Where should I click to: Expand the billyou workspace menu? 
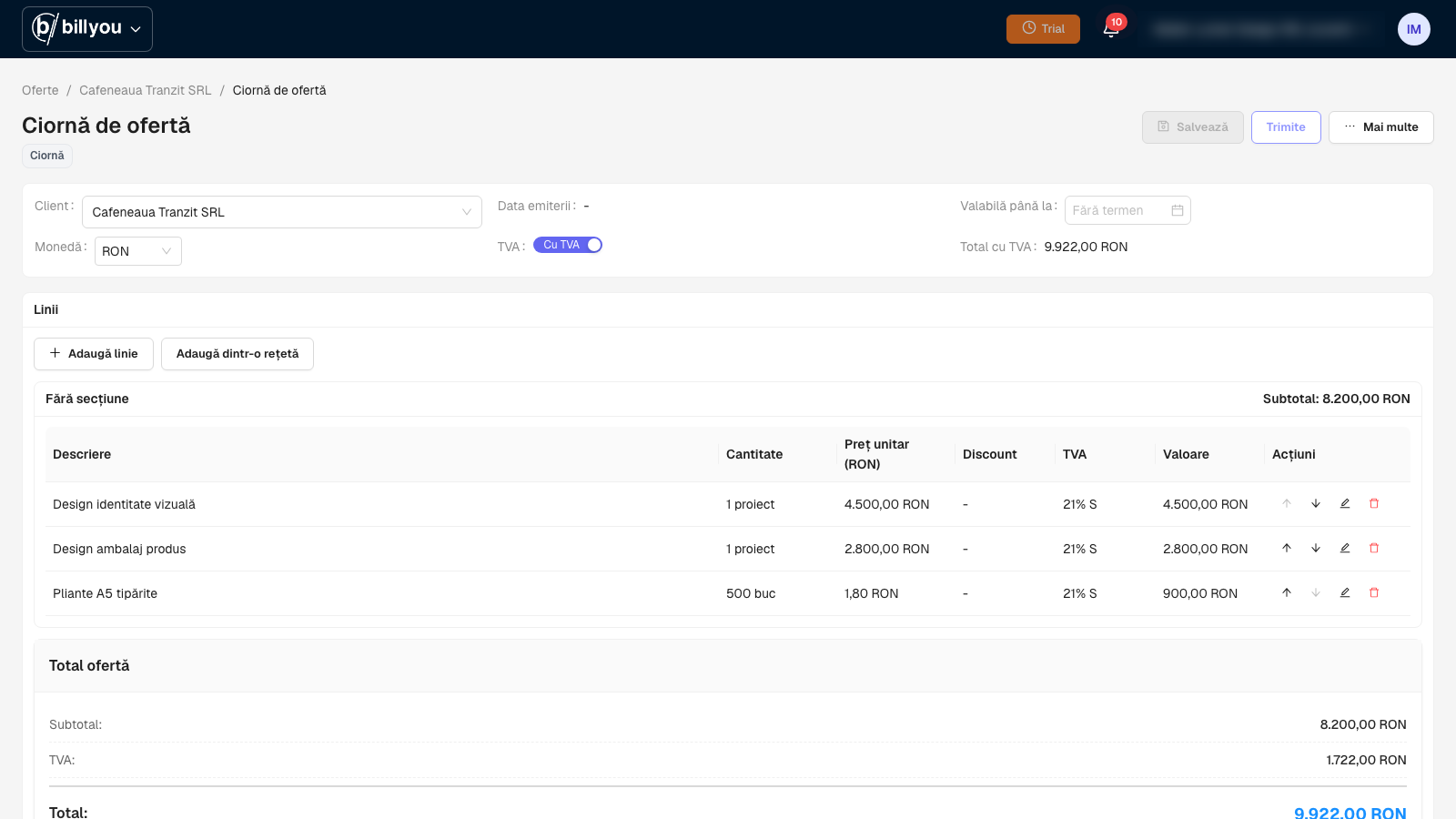click(87, 29)
